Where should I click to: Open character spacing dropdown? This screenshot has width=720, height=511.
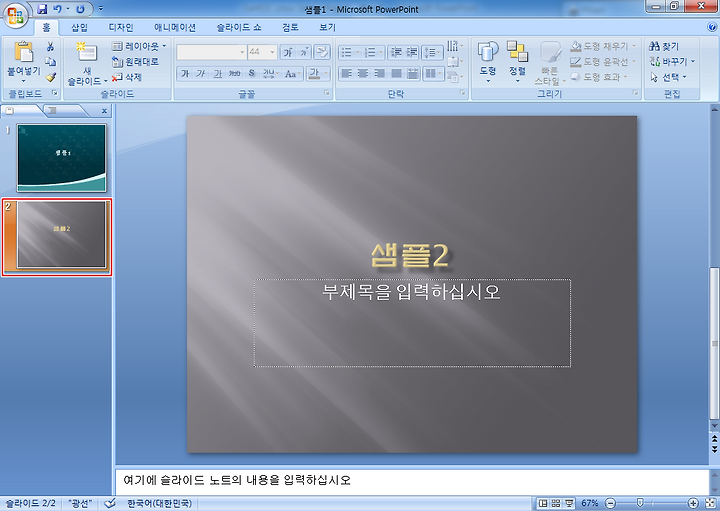coord(271,73)
